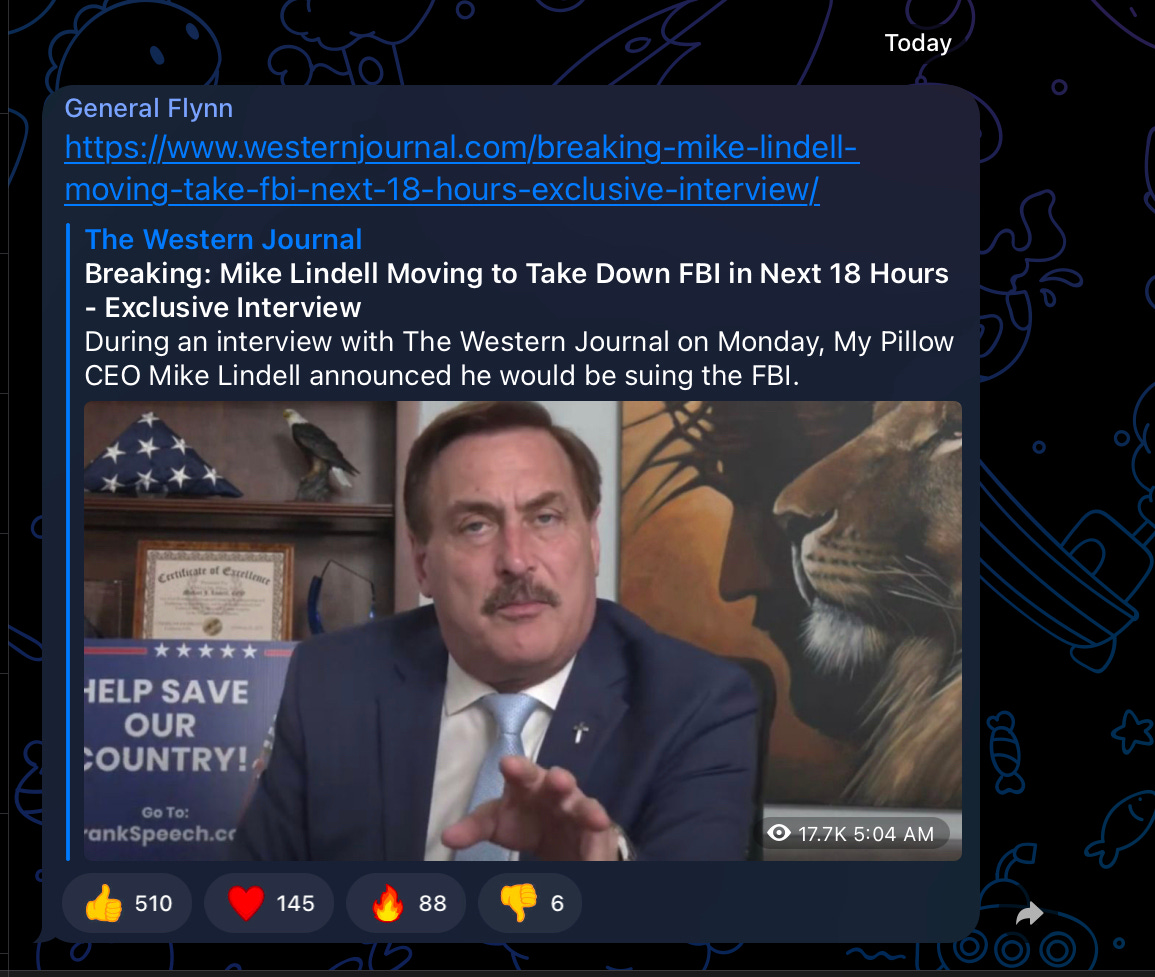The image size is (1155, 977).
Task: React with the fire emoji showing 88
Action: pyautogui.click(x=406, y=903)
